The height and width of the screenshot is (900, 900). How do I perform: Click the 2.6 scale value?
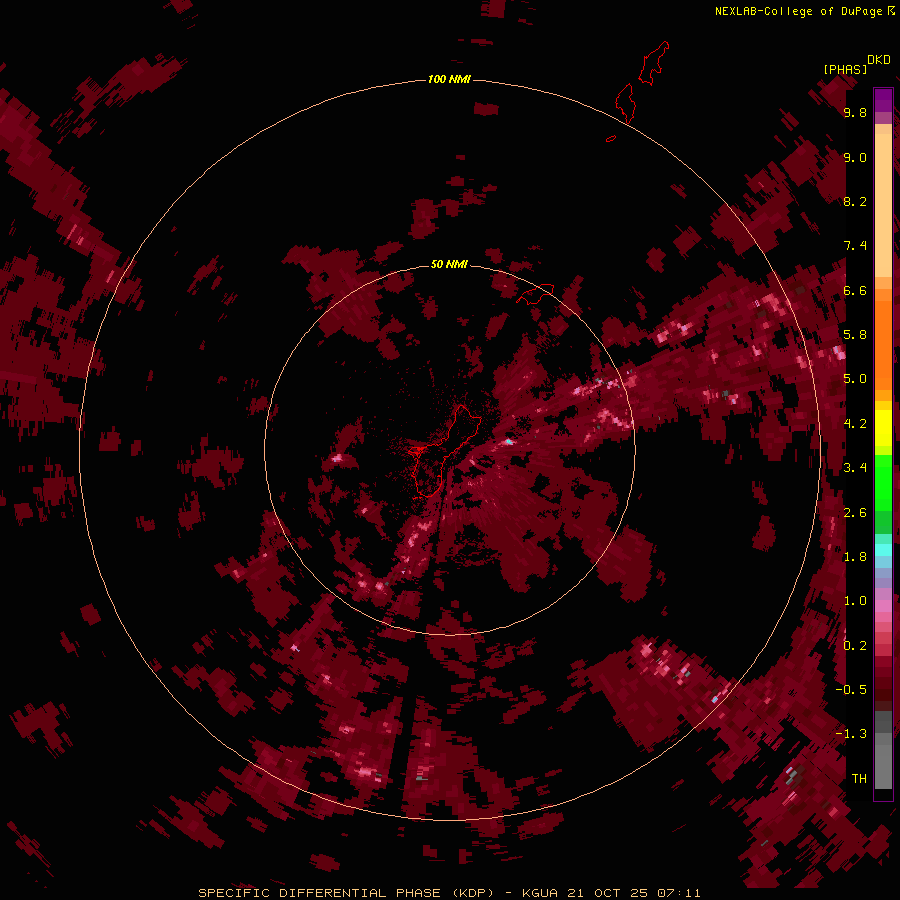click(x=855, y=513)
